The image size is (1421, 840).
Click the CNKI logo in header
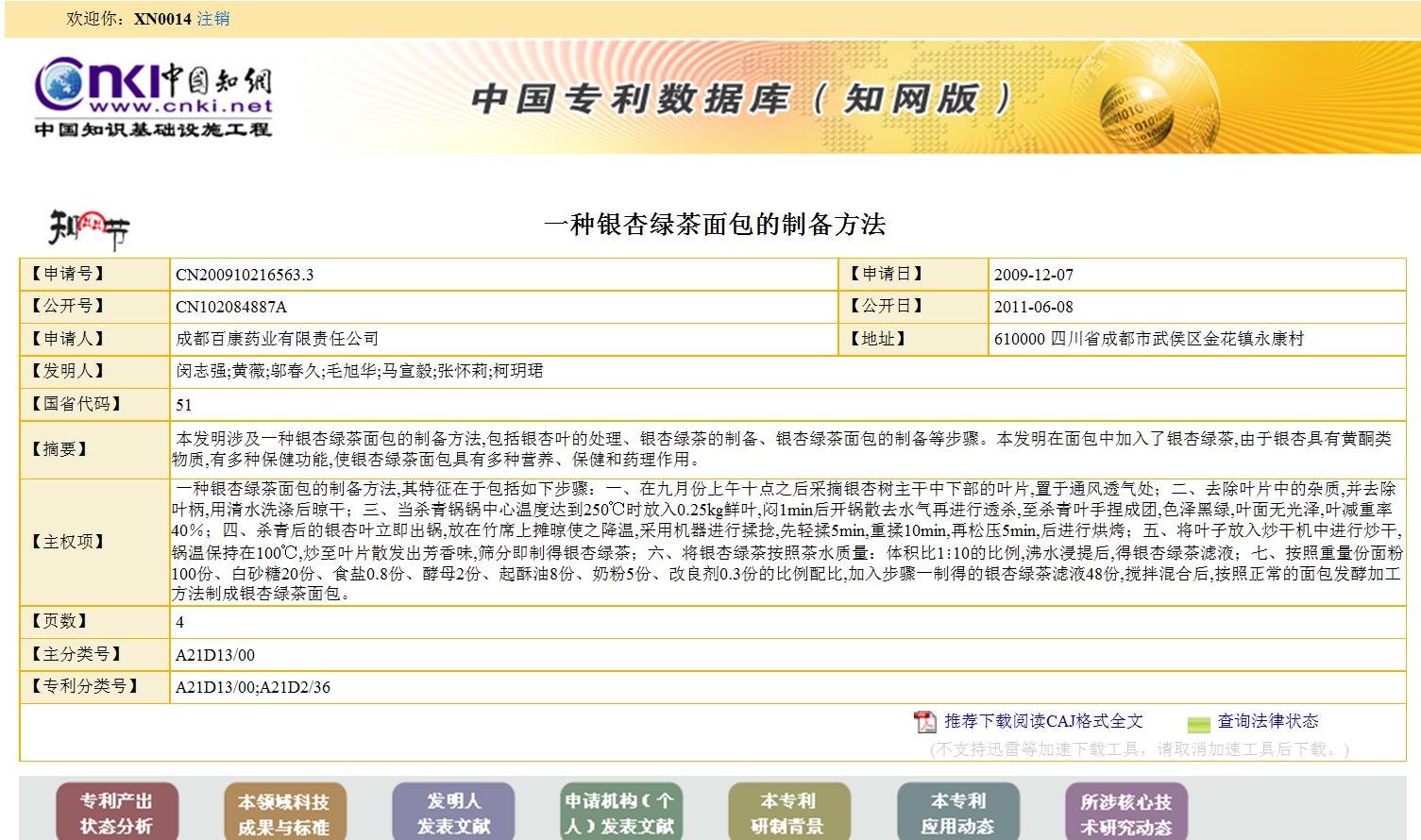153,97
